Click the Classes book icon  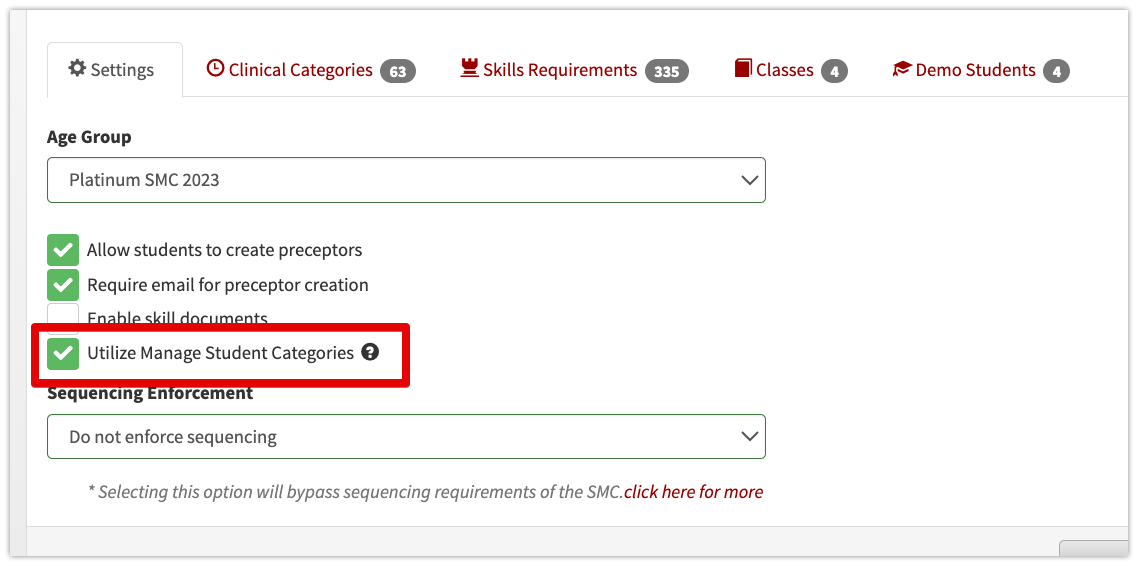[x=743, y=68]
